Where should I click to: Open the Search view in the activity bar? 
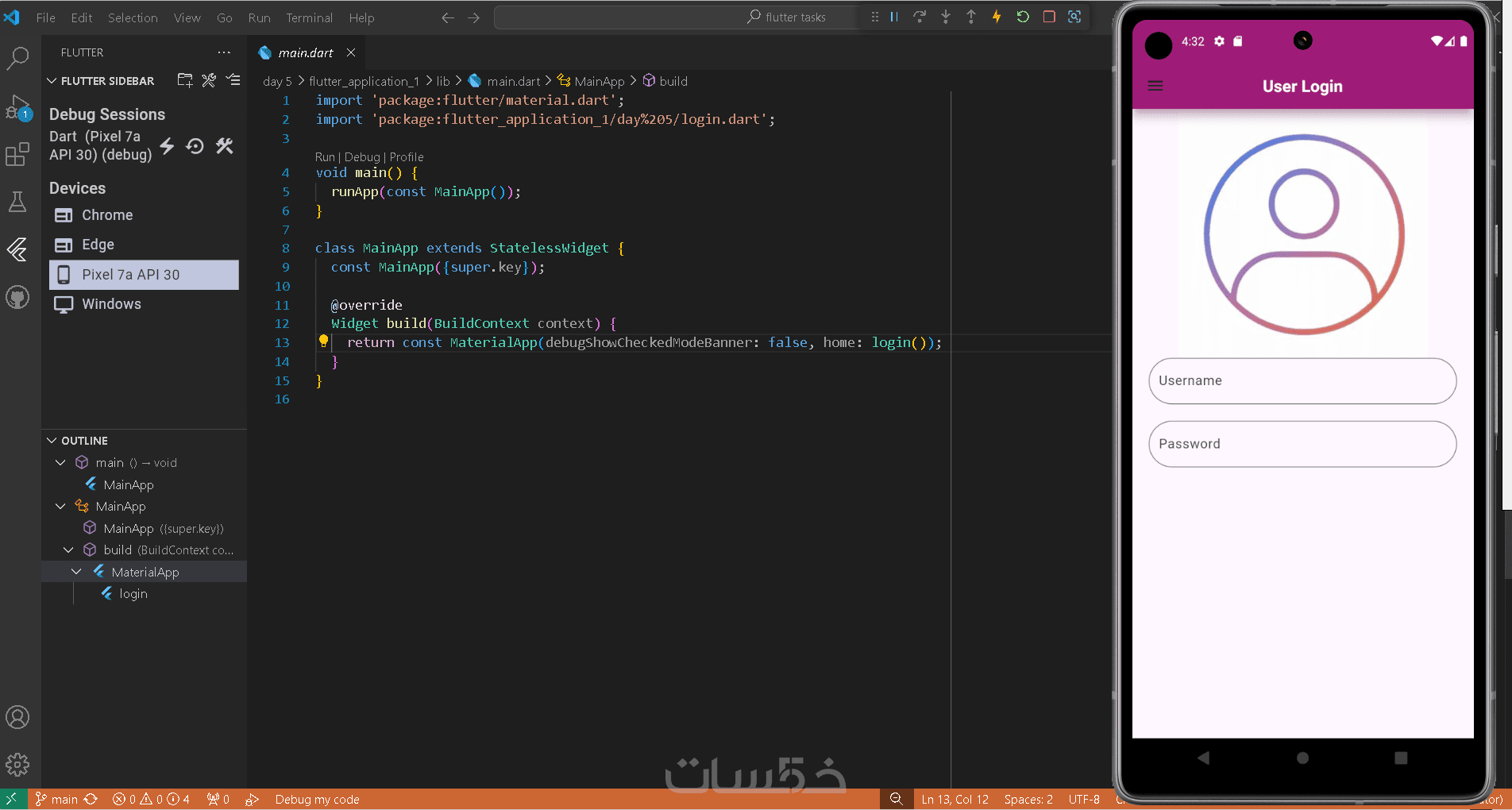[x=17, y=57]
